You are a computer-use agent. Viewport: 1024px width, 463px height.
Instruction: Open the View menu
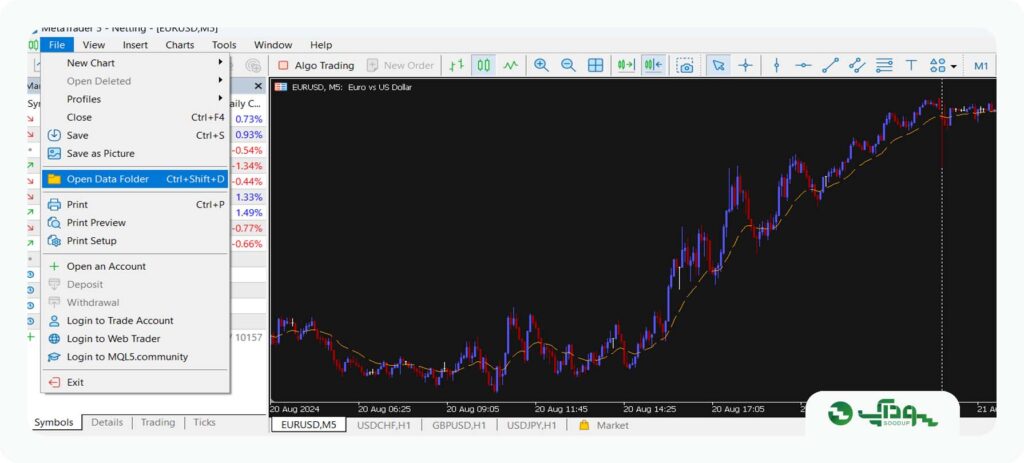(x=93, y=45)
